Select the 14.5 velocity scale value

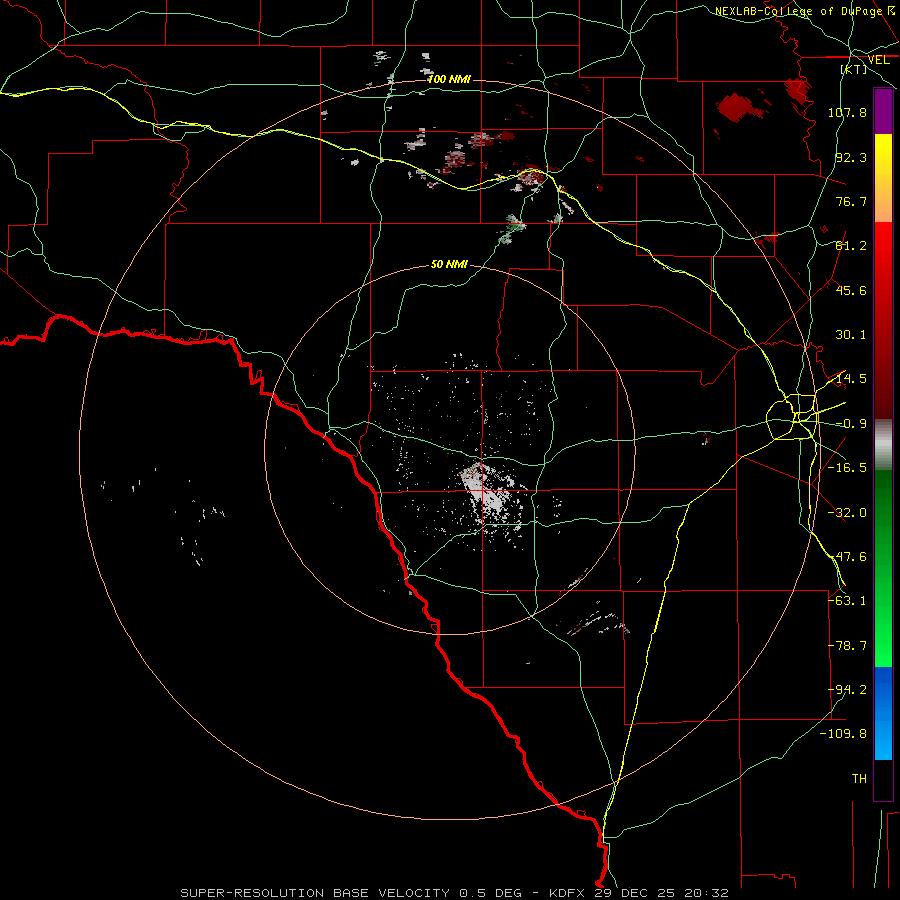tap(851, 379)
